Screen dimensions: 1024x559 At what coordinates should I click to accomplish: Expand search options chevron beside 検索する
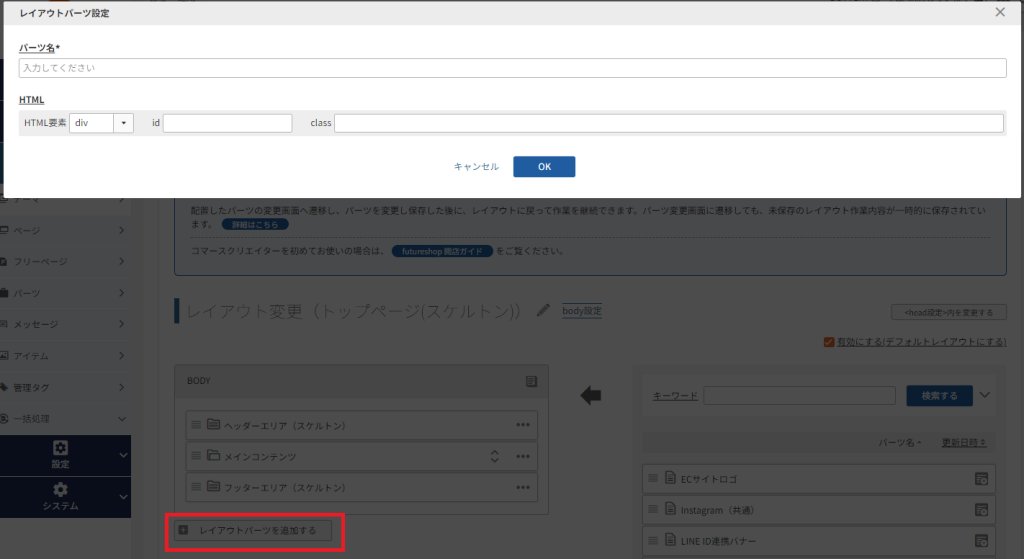pos(985,395)
